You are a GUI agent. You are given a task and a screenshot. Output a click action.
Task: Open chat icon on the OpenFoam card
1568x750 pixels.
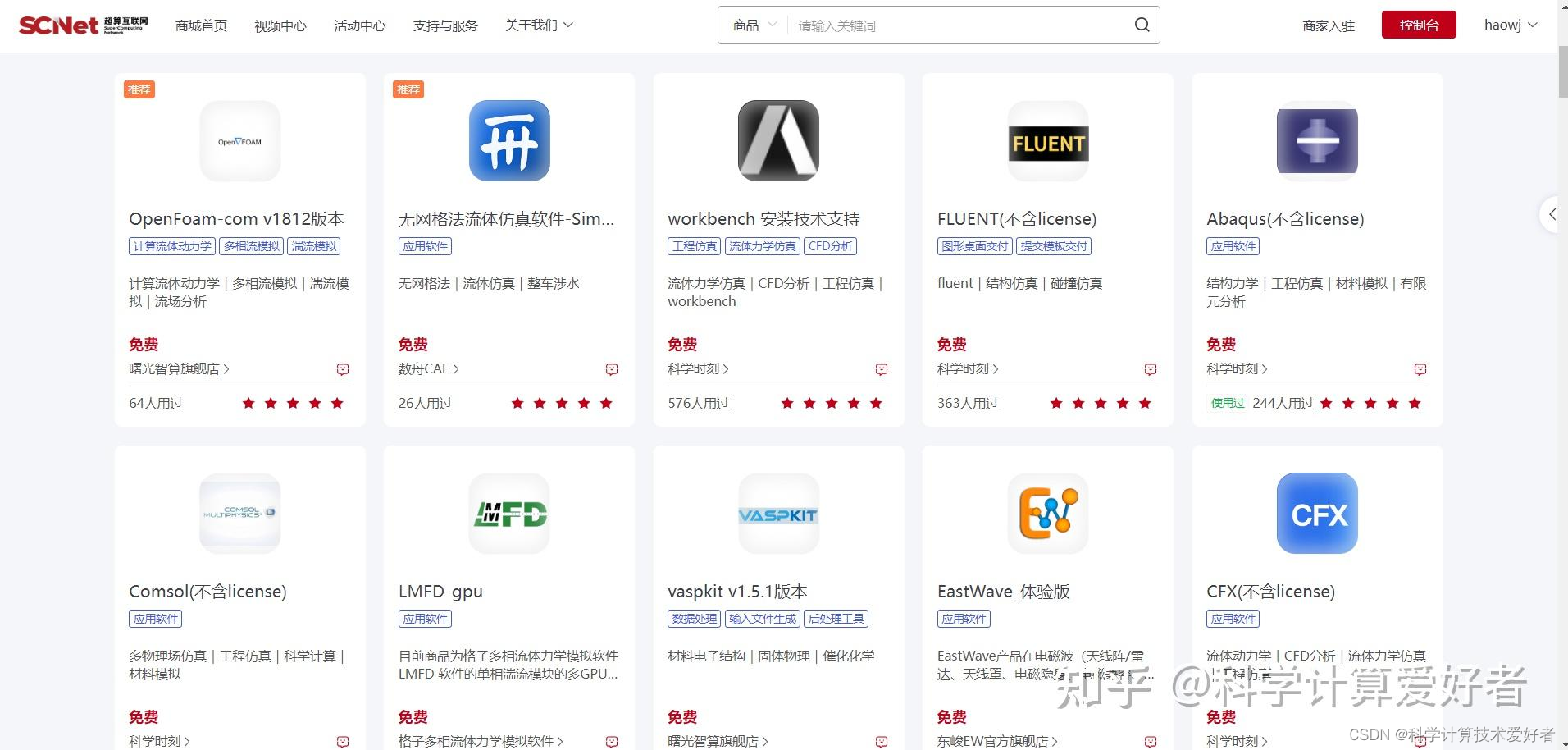click(343, 369)
